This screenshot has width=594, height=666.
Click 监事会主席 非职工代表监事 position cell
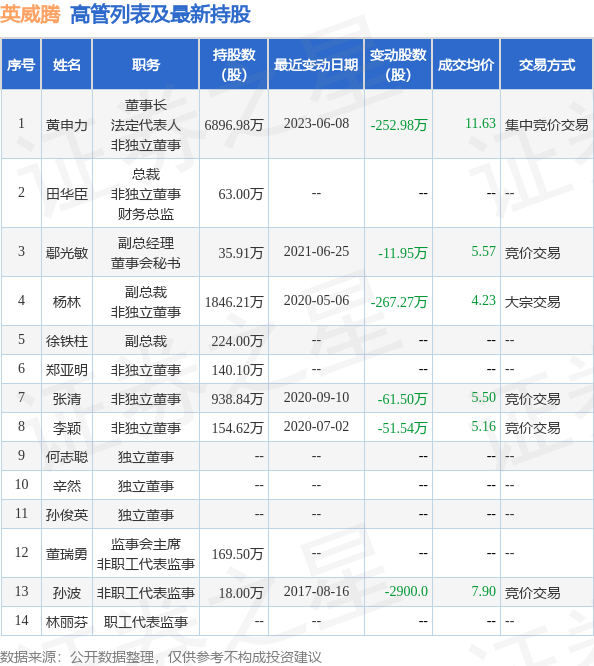[146, 554]
